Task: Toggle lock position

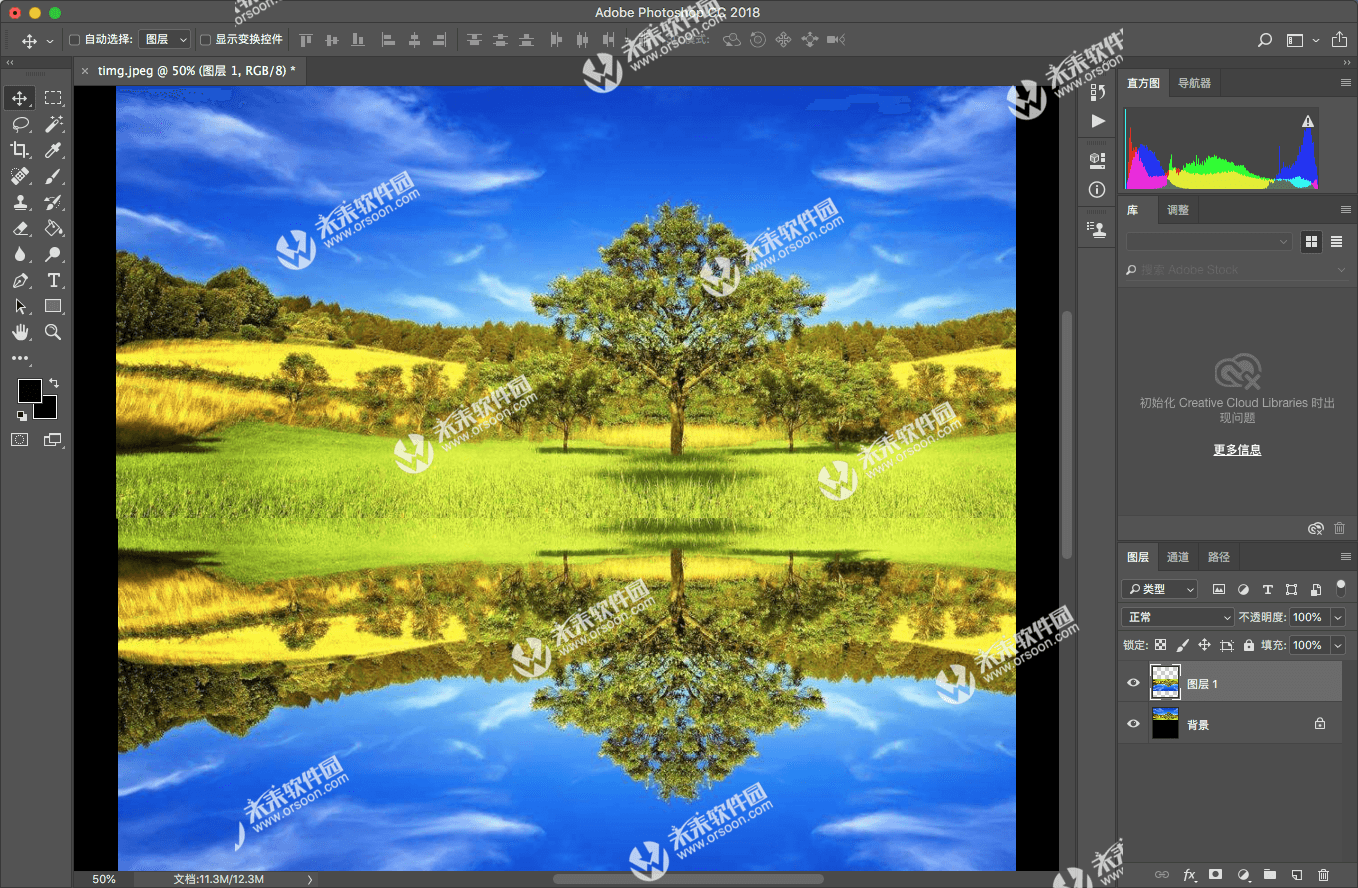Action: pos(1204,645)
